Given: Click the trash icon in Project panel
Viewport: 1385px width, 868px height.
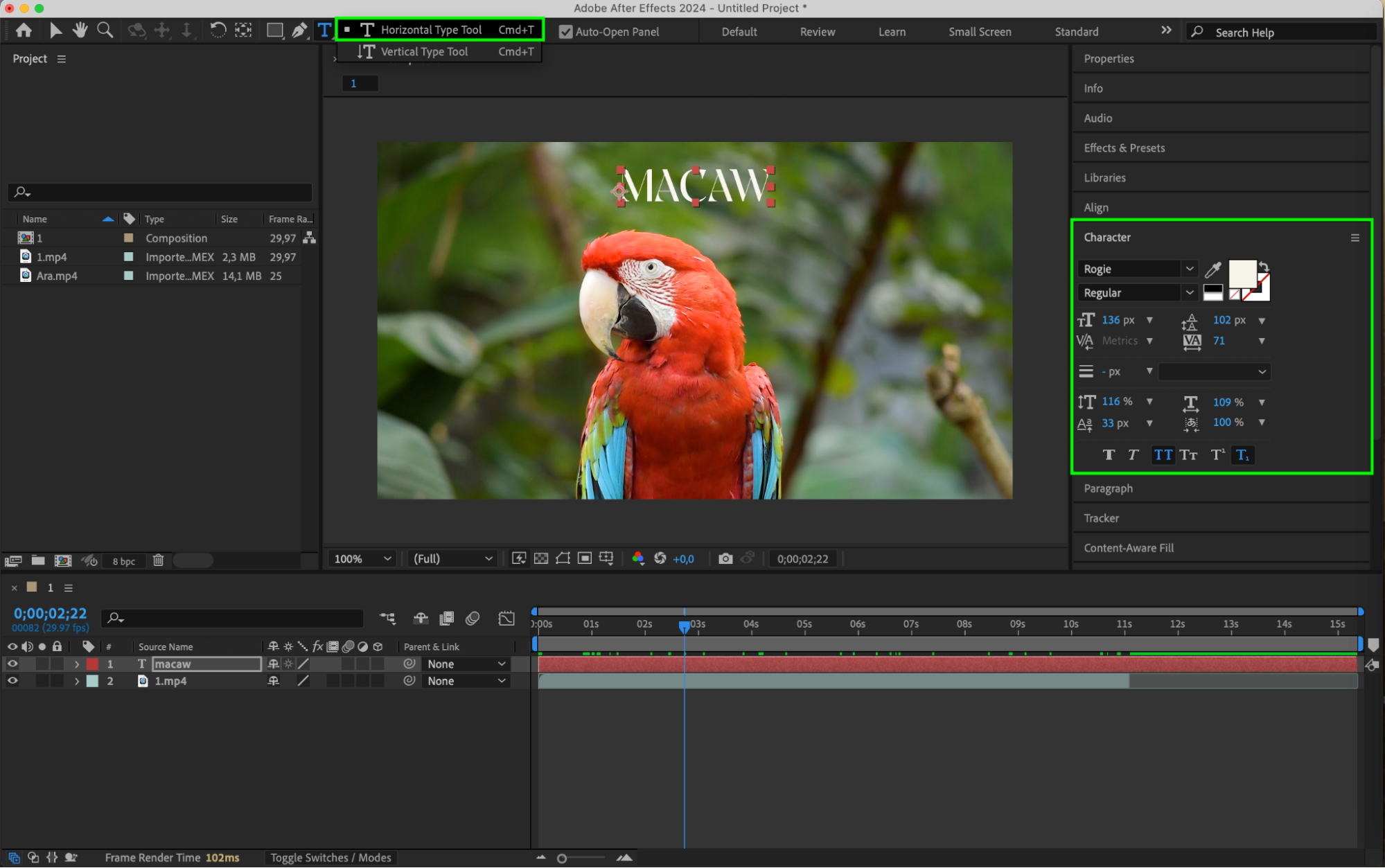Looking at the screenshot, I should click(158, 560).
